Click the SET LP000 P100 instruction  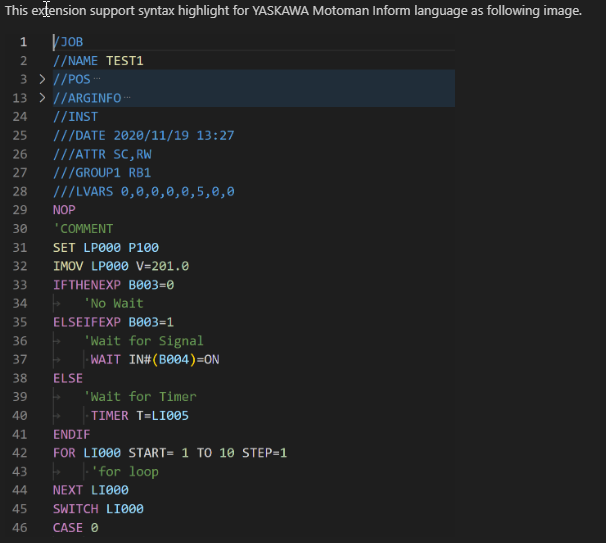point(106,247)
